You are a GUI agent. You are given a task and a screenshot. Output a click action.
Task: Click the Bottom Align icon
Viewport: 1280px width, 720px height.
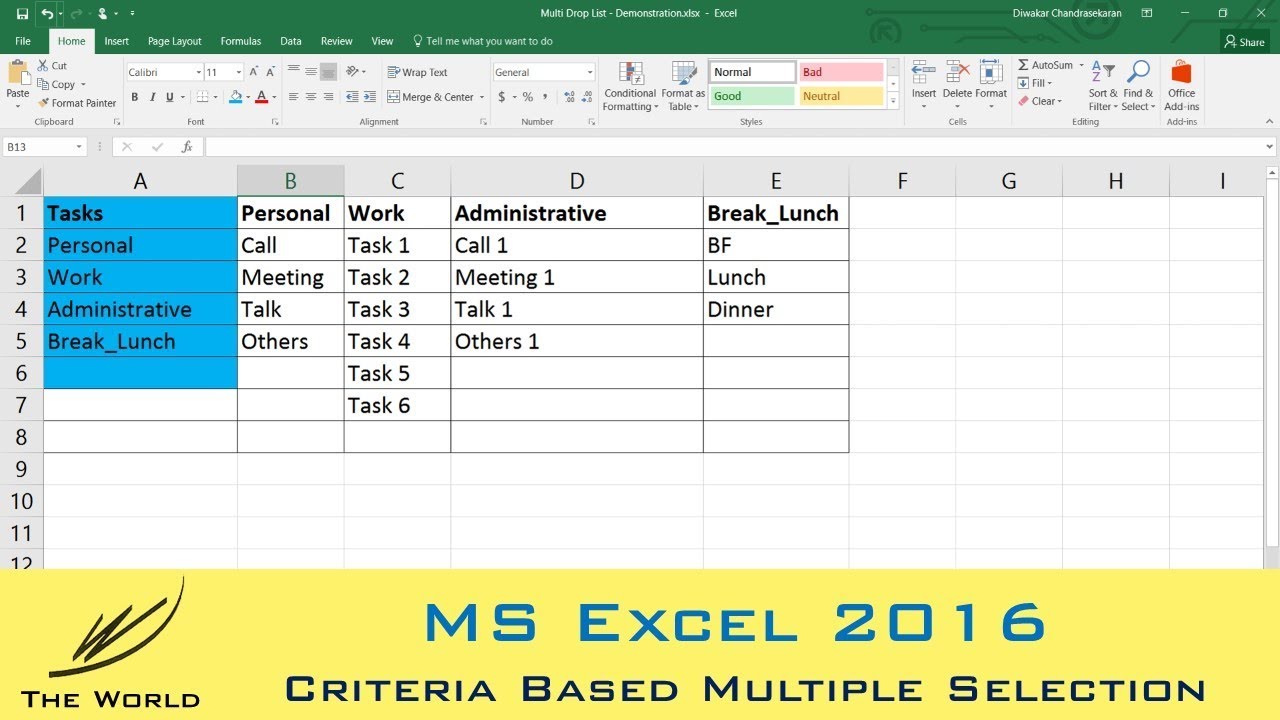pos(328,72)
